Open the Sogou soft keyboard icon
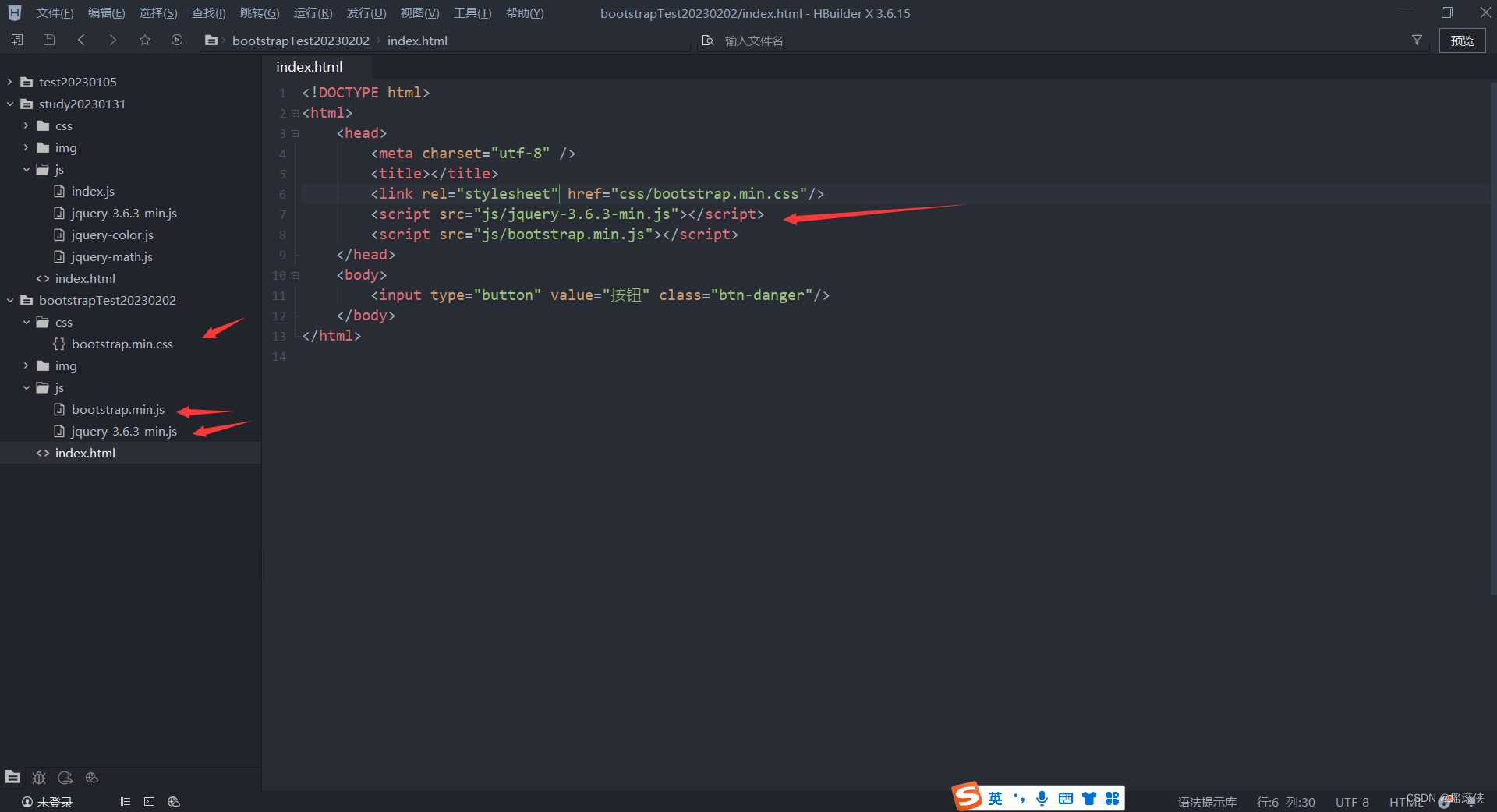Image resolution: width=1497 pixels, height=812 pixels. point(1066,798)
